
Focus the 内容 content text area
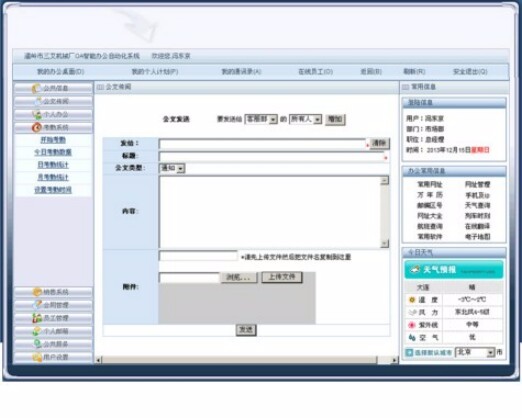coord(270,212)
